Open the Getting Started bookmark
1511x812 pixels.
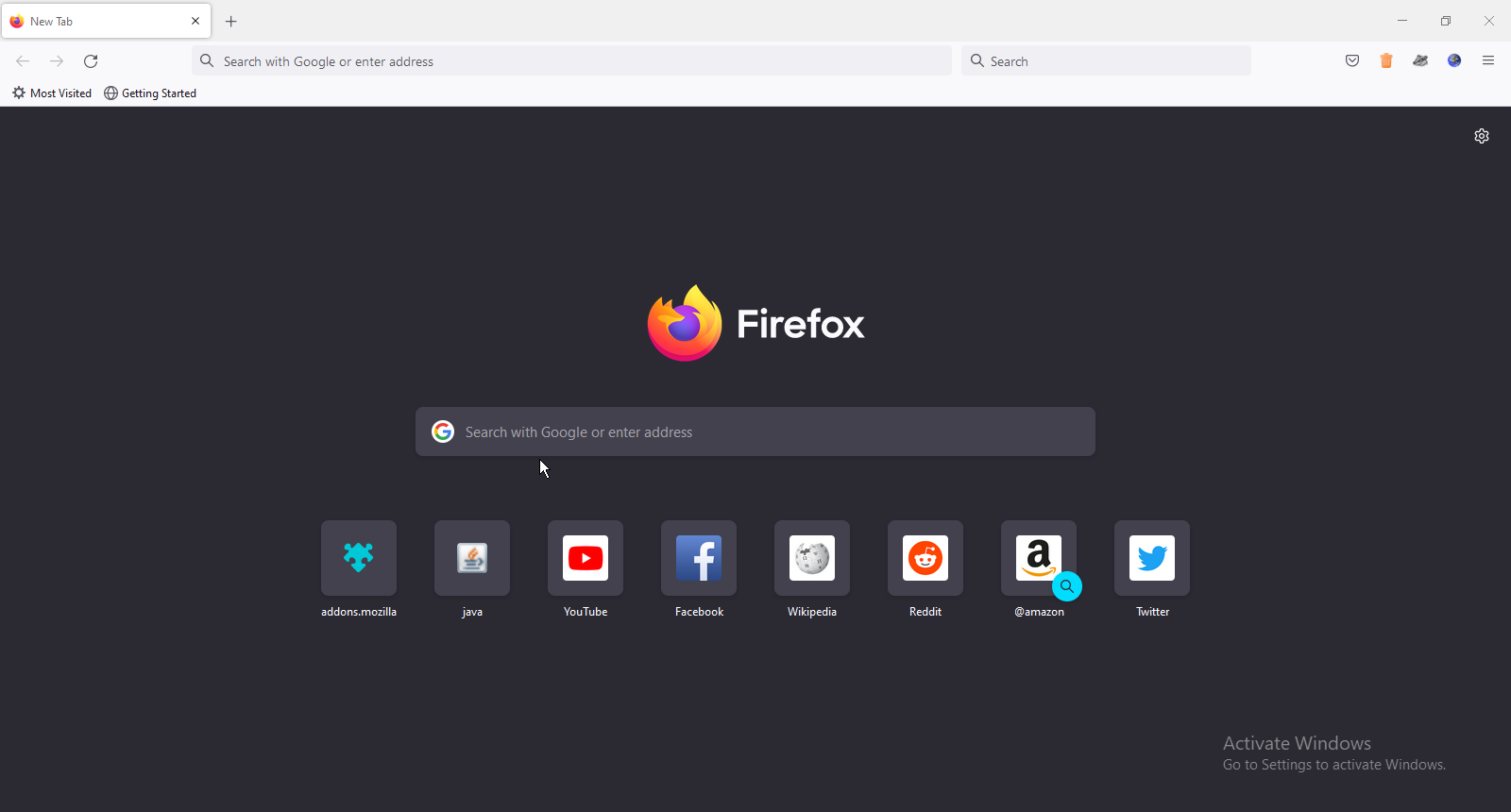click(150, 93)
